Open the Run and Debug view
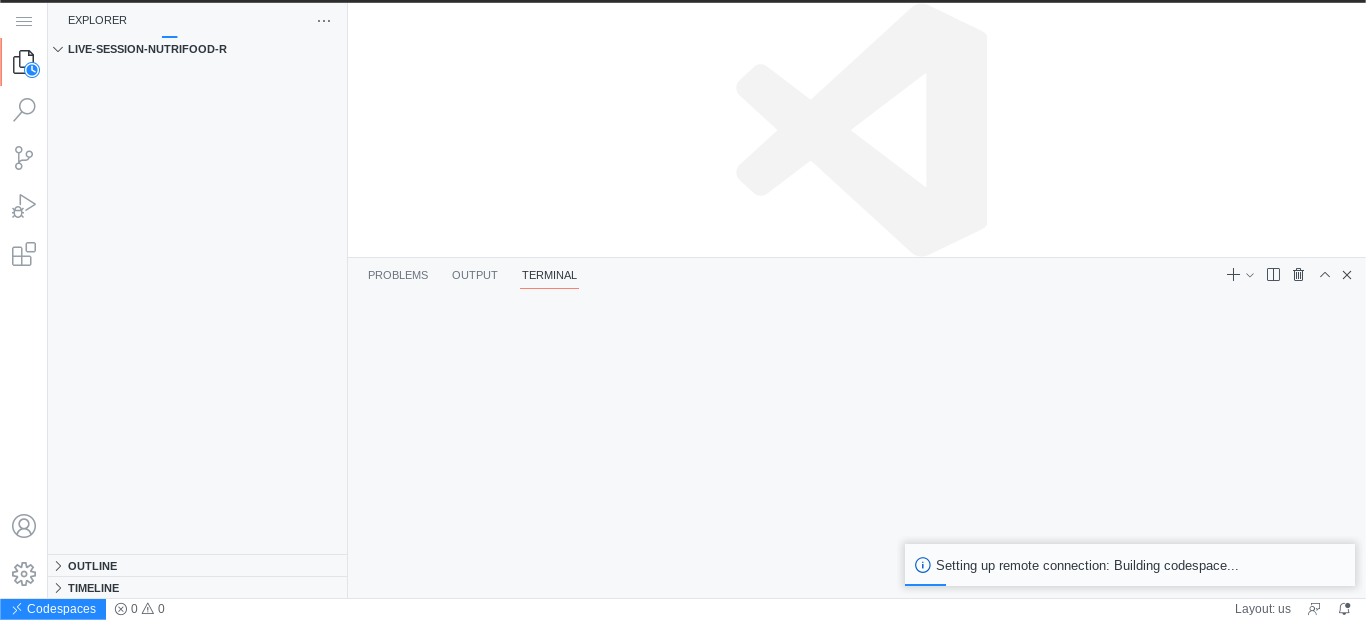 tap(24, 206)
